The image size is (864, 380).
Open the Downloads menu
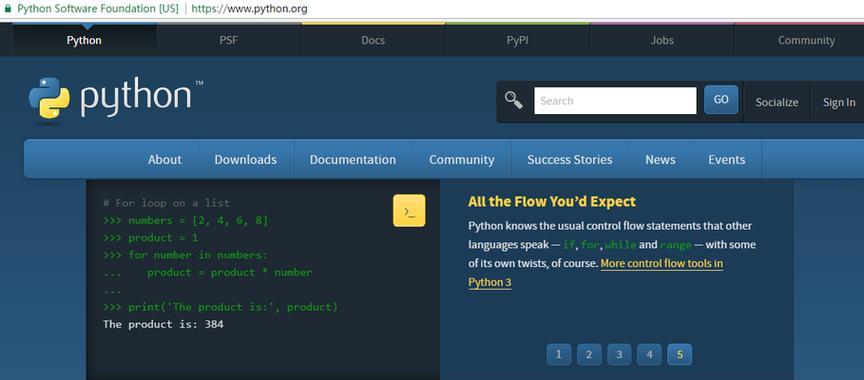click(x=246, y=160)
